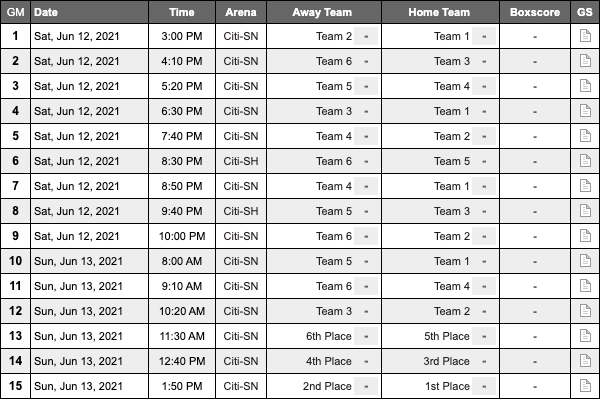Click Team 1 home score box in game 1
601x401 pixels.
pos(484,36)
